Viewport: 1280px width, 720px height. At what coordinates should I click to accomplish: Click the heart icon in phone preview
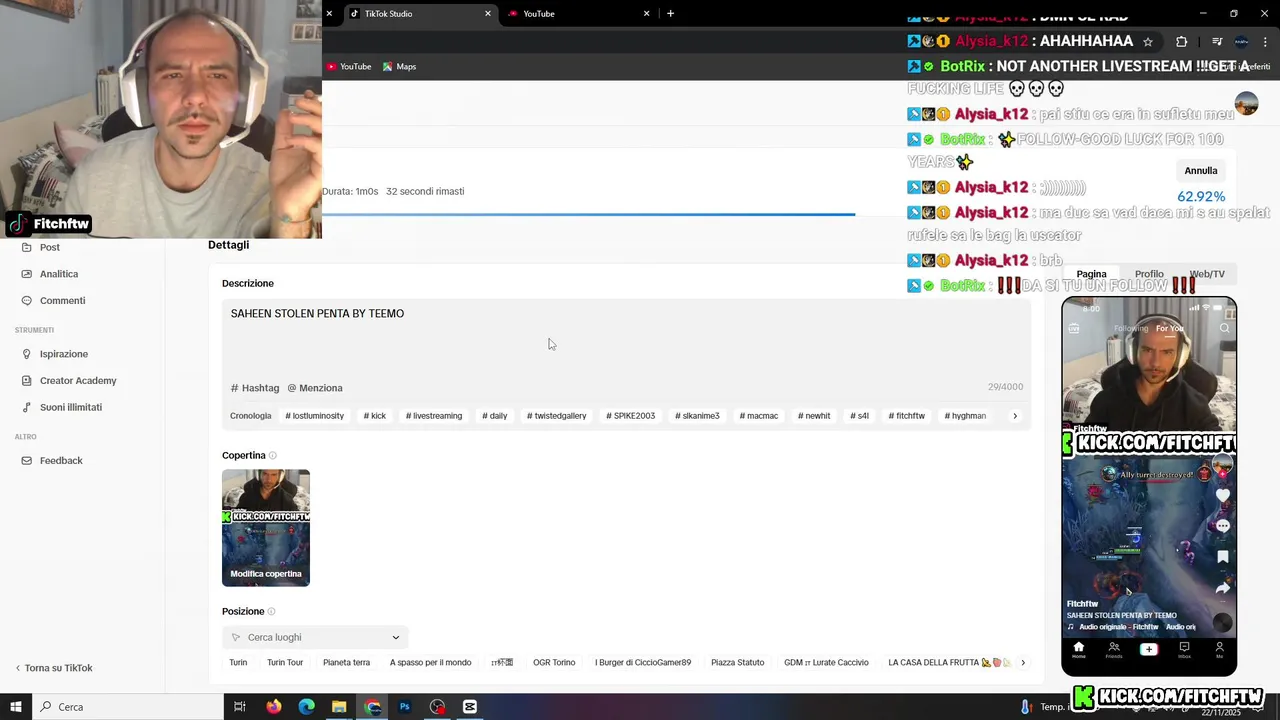pos(1222,495)
